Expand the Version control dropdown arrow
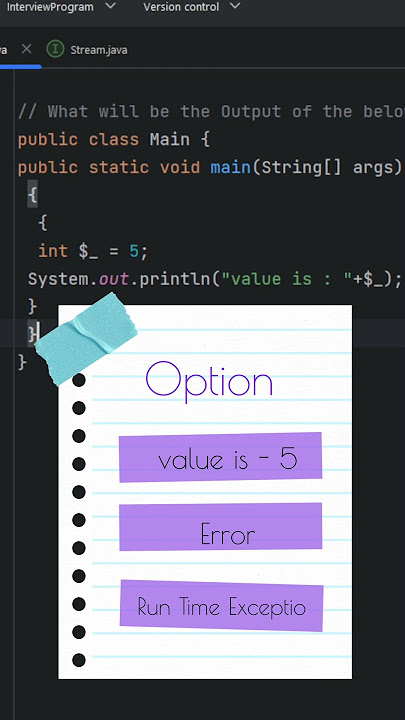 [x=235, y=6]
